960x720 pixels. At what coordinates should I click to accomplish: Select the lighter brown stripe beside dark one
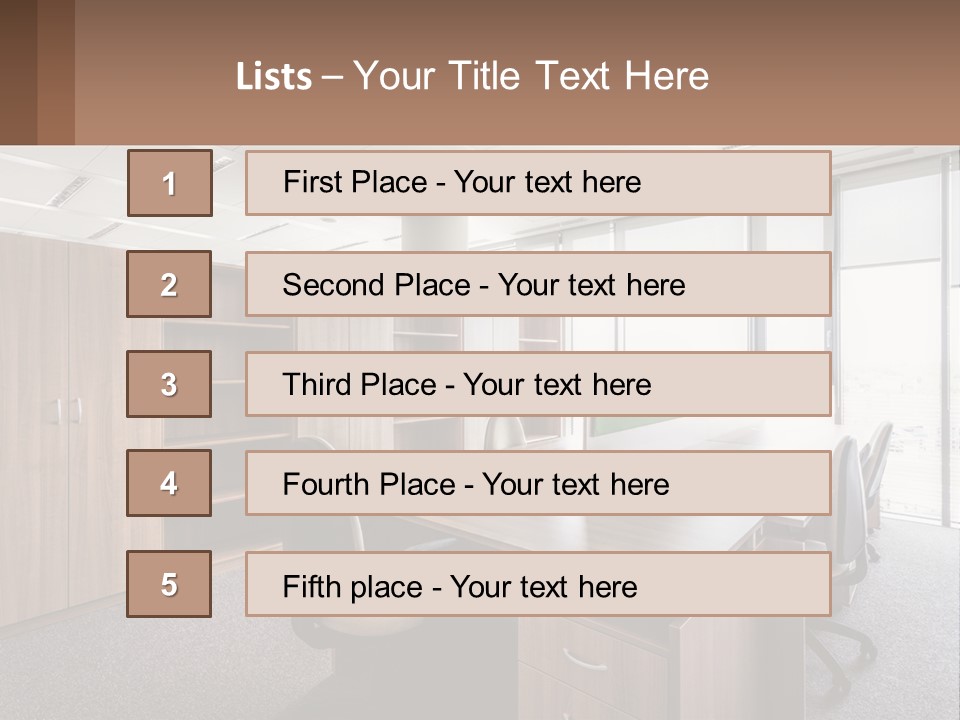(56, 72)
